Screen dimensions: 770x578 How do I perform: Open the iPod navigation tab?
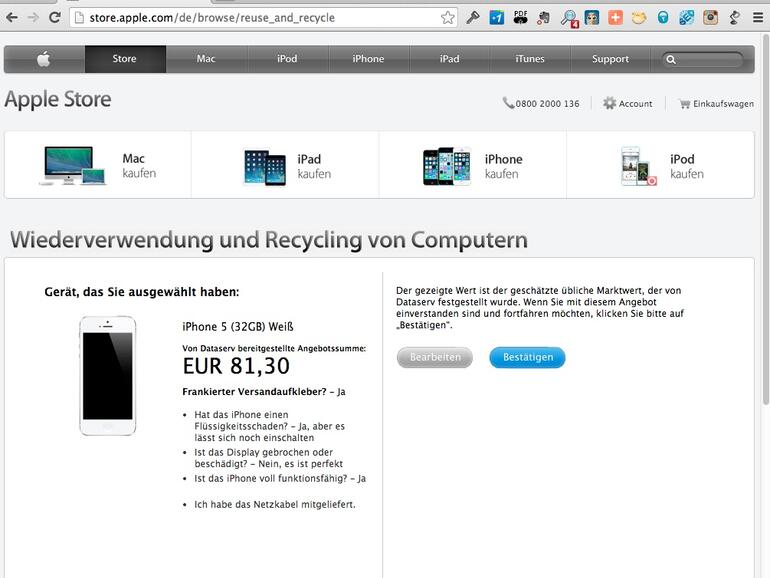(287, 59)
